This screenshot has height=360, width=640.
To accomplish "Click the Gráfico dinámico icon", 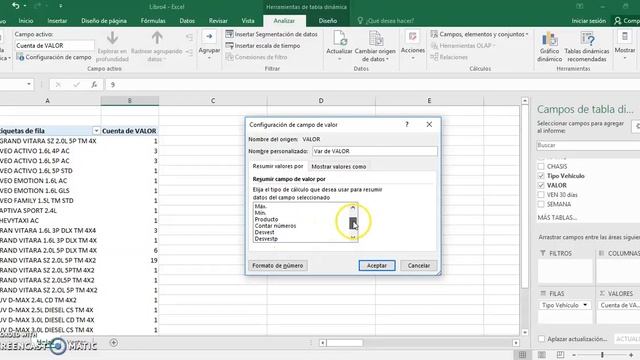I will pyautogui.click(x=549, y=40).
